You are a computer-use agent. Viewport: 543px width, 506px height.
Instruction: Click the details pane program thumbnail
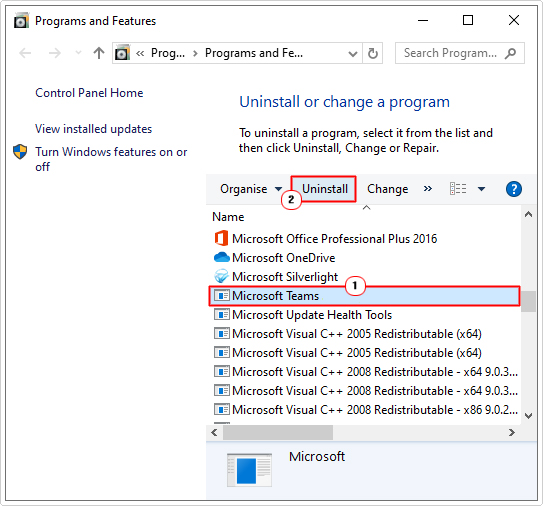(x=249, y=470)
